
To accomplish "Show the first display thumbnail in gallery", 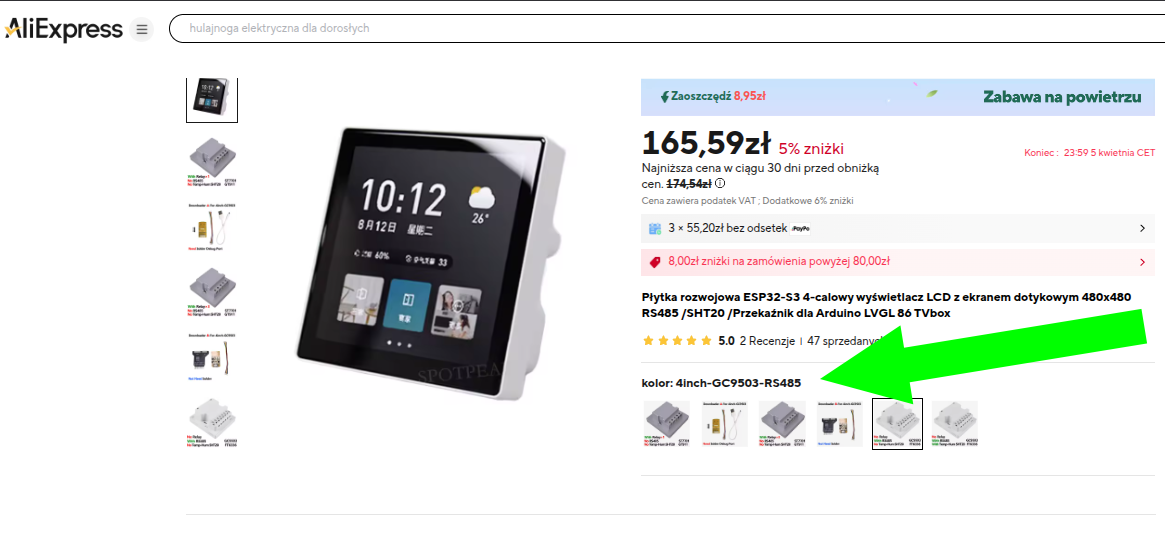I will pyautogui.click(x=212, y=99).
